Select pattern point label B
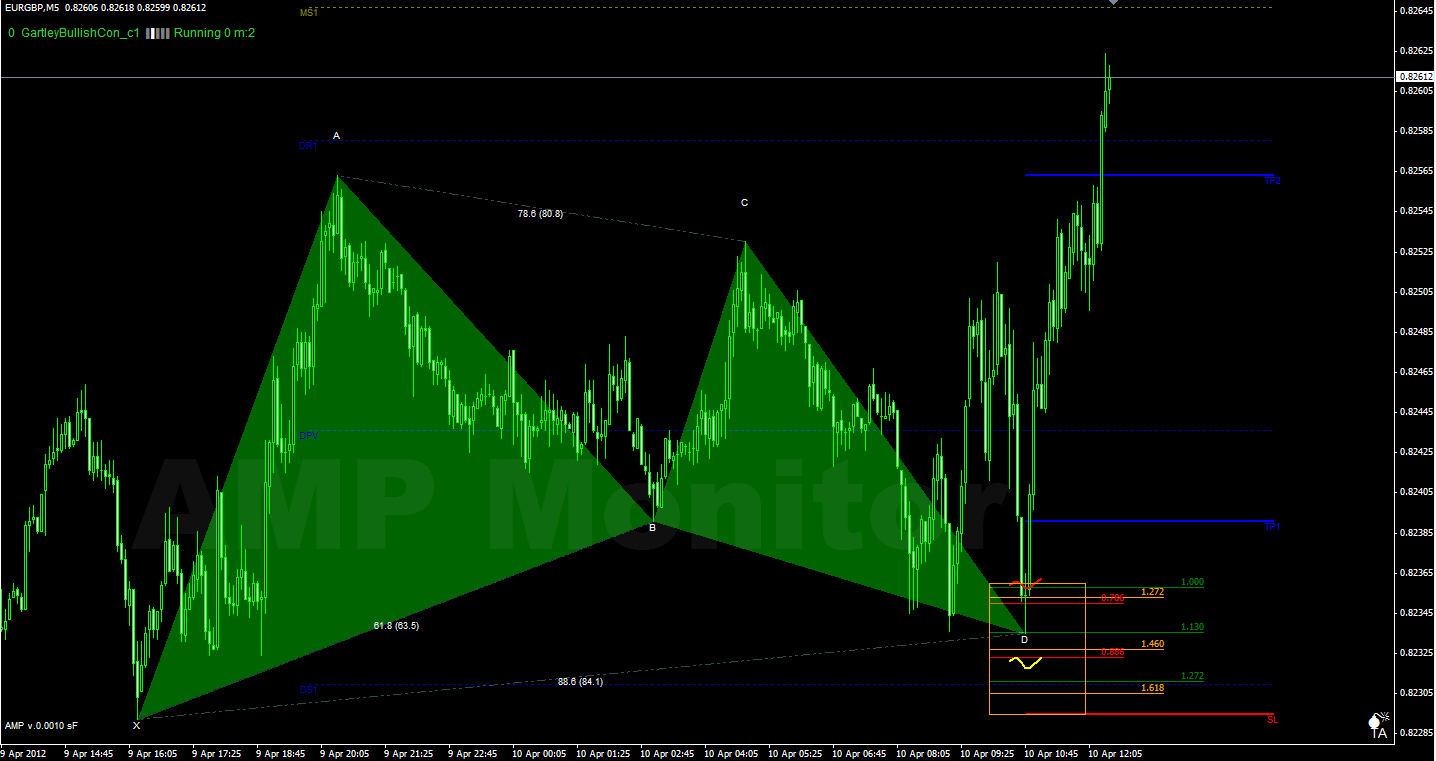The image size is (1436, 761). point(652,527)
